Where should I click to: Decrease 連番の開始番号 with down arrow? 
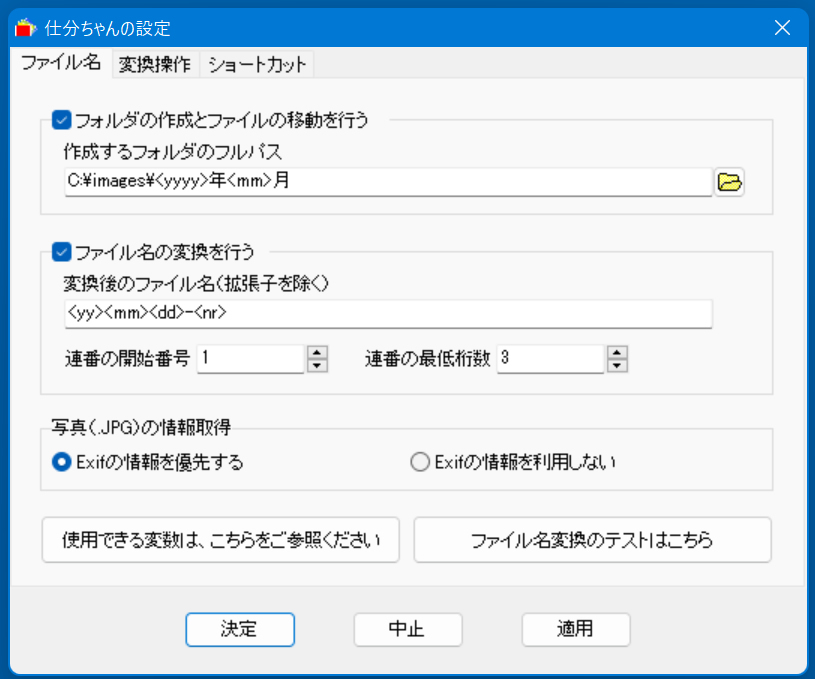[318, 365]
